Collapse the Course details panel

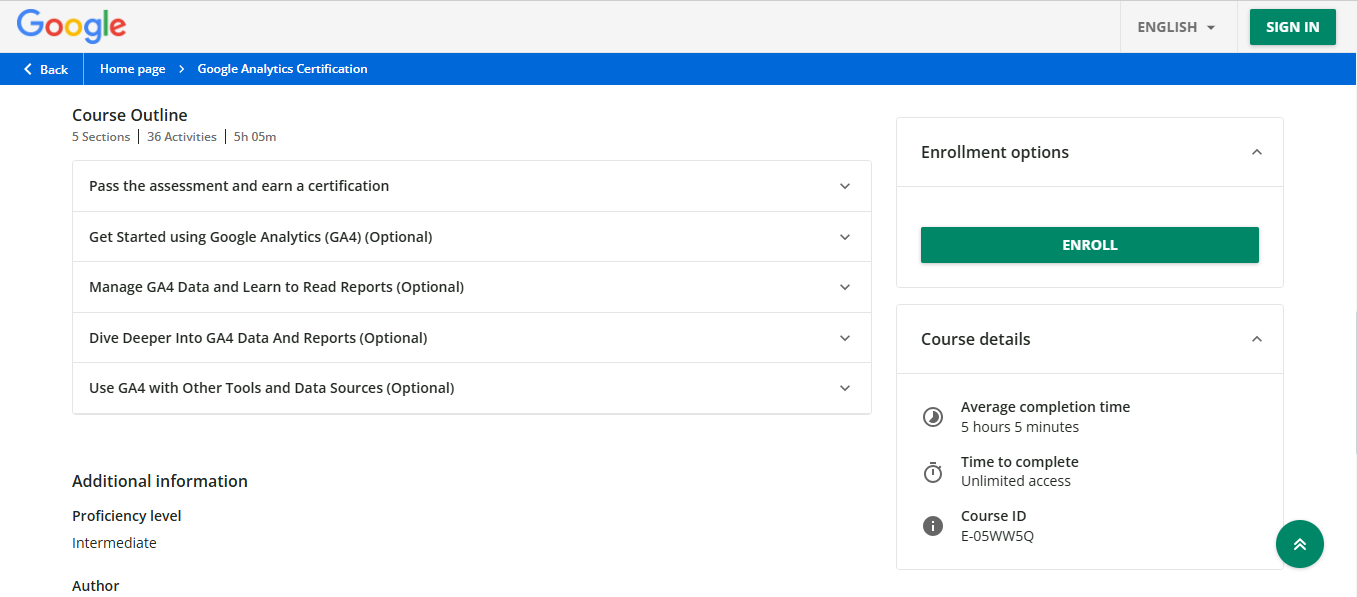[1256, 338]
